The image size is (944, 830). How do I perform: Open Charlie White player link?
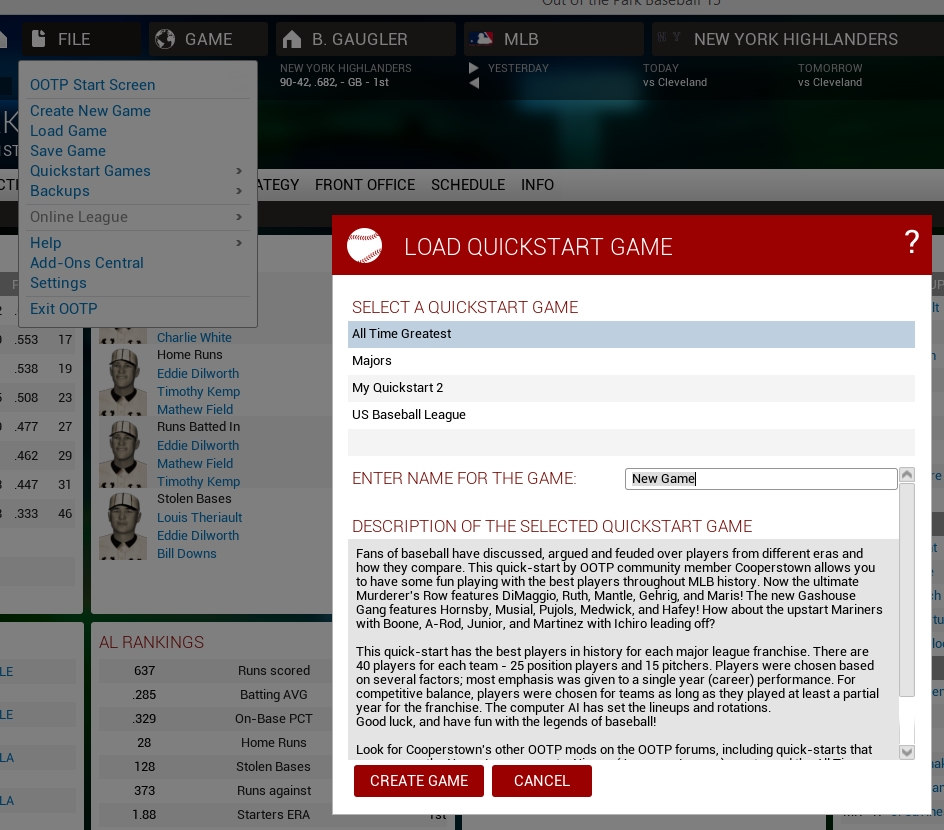[x=194, y=338]
